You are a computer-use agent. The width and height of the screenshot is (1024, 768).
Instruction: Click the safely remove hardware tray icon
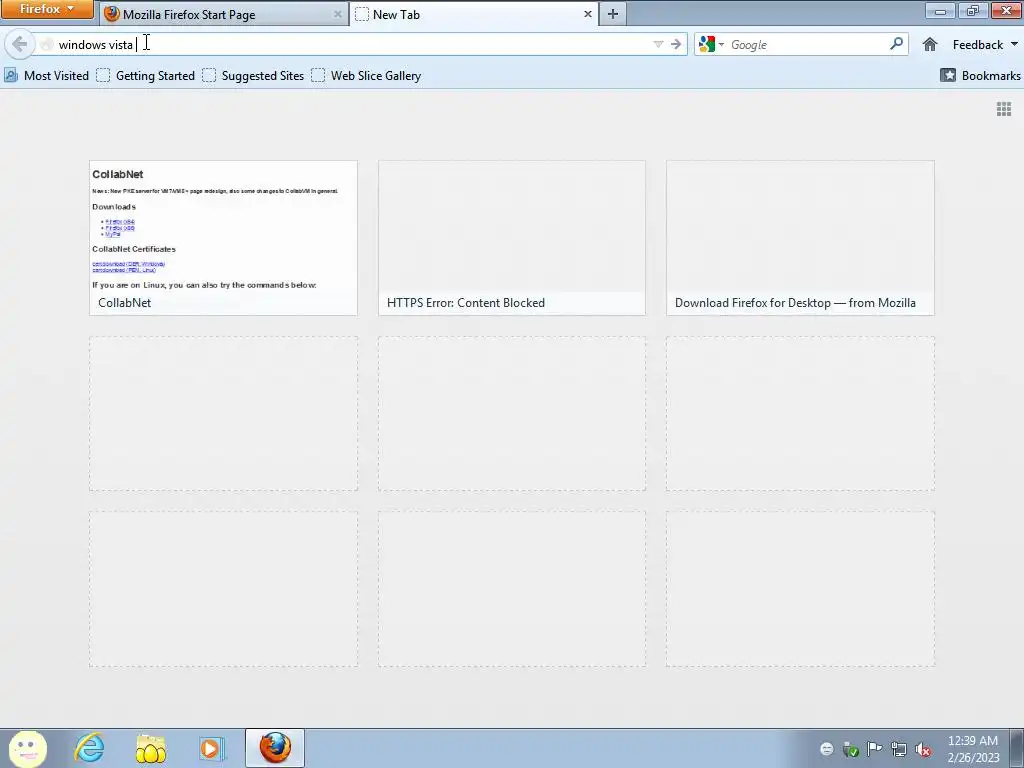(x=850, y=749)
